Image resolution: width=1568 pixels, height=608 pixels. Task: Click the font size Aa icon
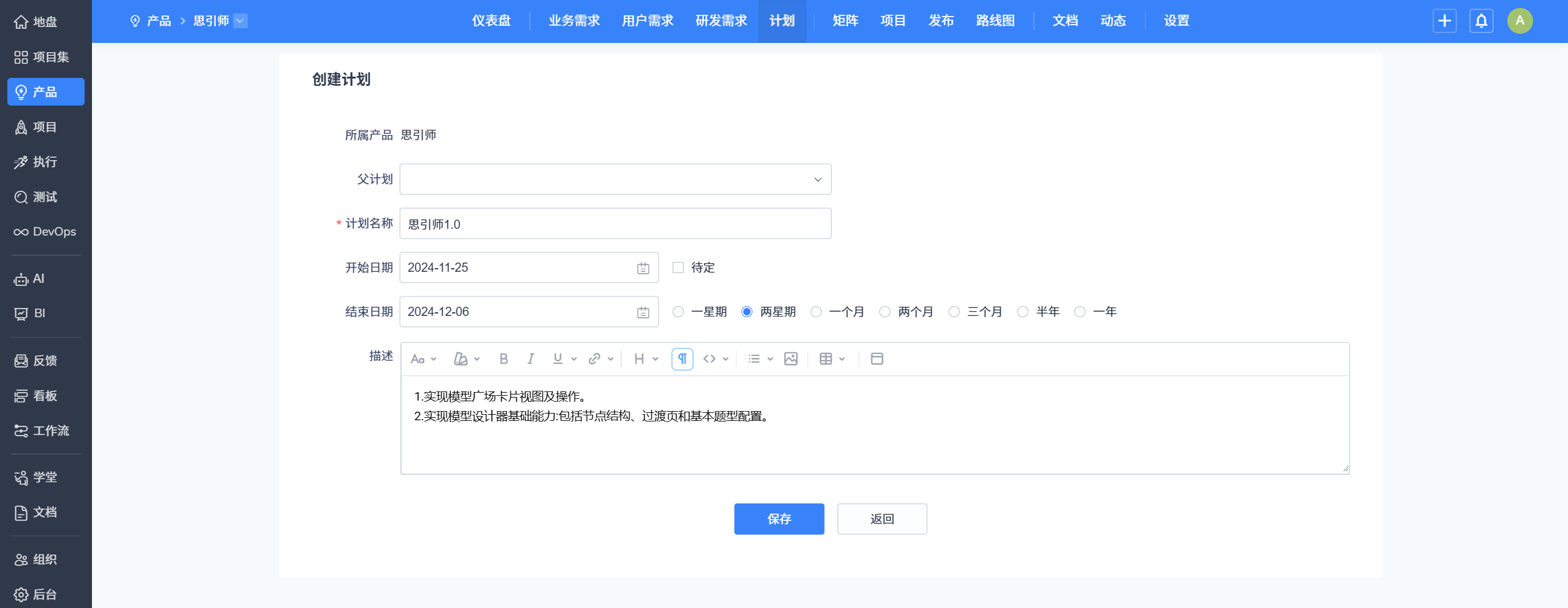[x=418, y=359]
